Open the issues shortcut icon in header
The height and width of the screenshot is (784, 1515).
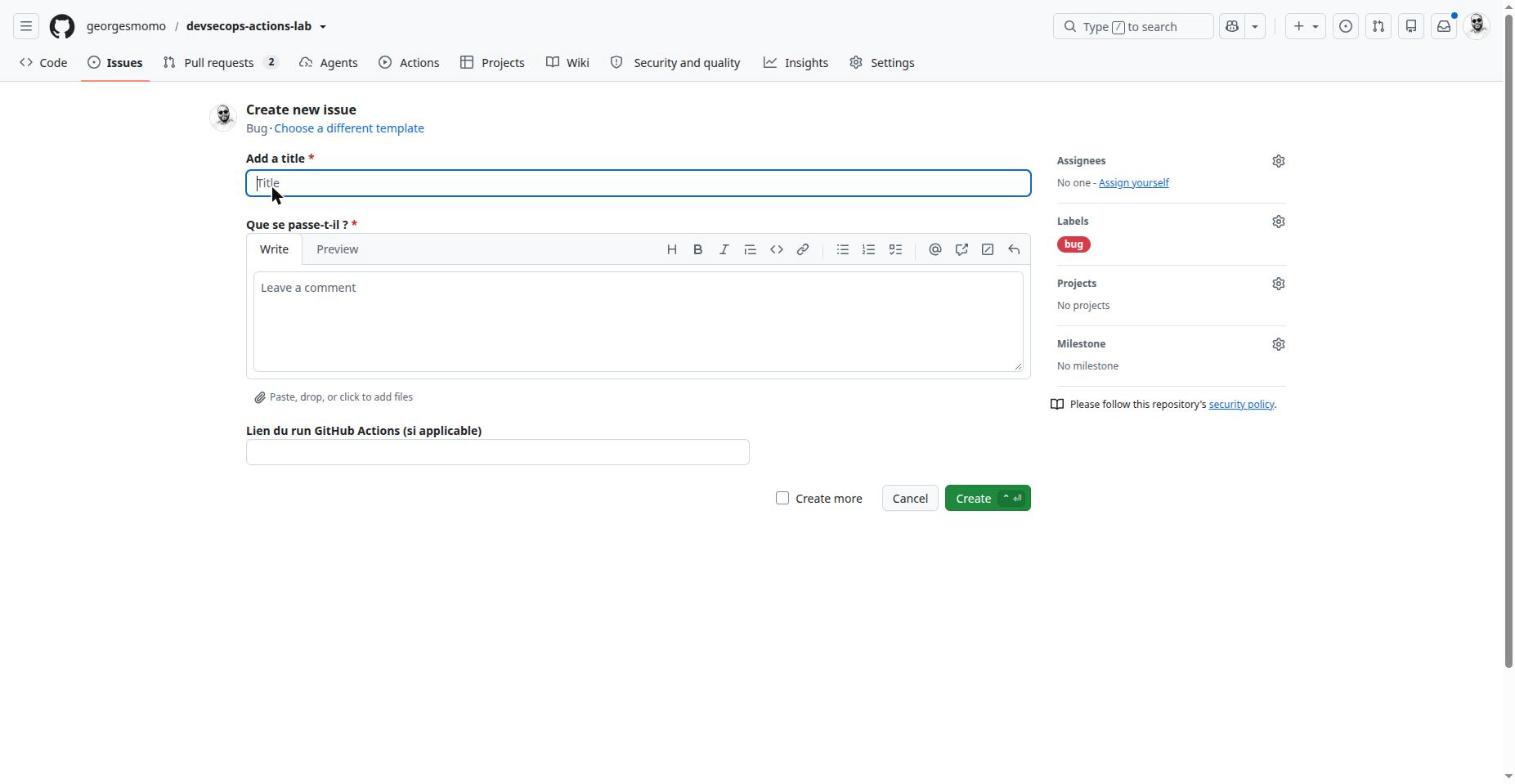click(1346, 26)
